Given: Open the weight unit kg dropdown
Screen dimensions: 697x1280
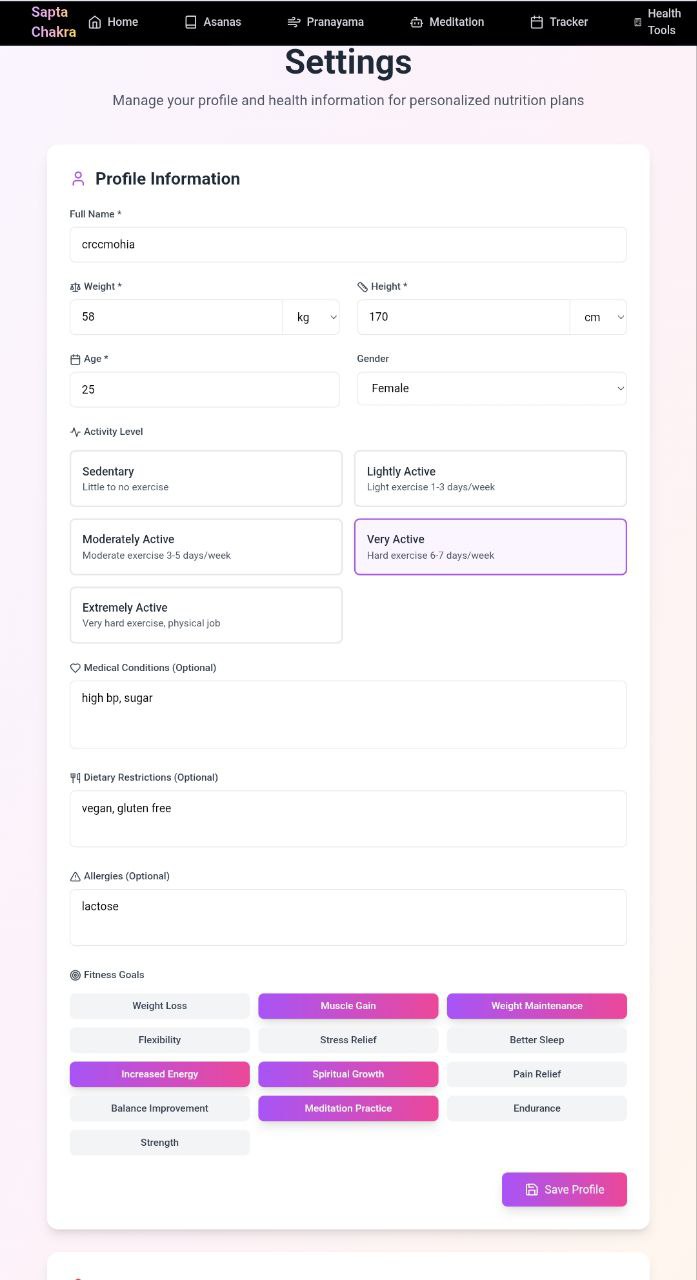Looking at the screenshot, I should tap(311, 317).
